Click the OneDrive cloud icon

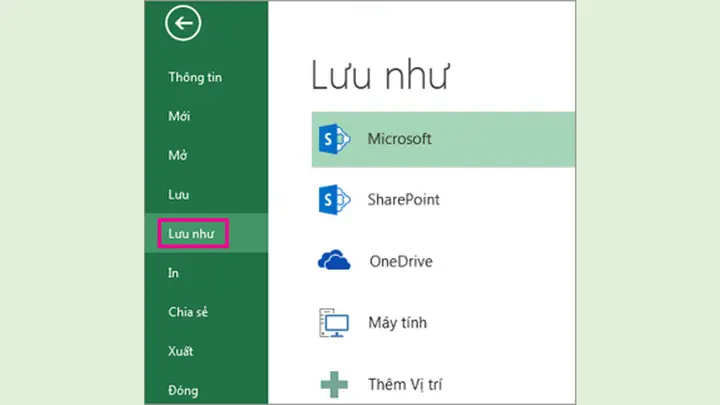click(x=334, y=260)
